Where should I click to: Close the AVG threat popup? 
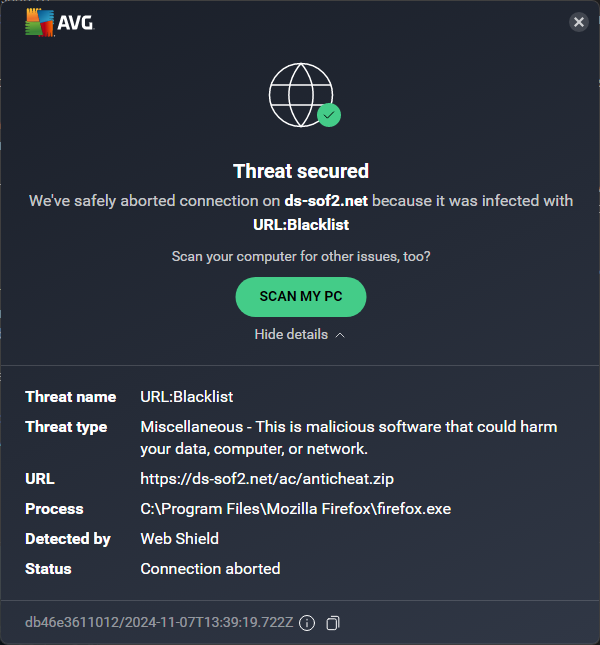tap(578, 22)
